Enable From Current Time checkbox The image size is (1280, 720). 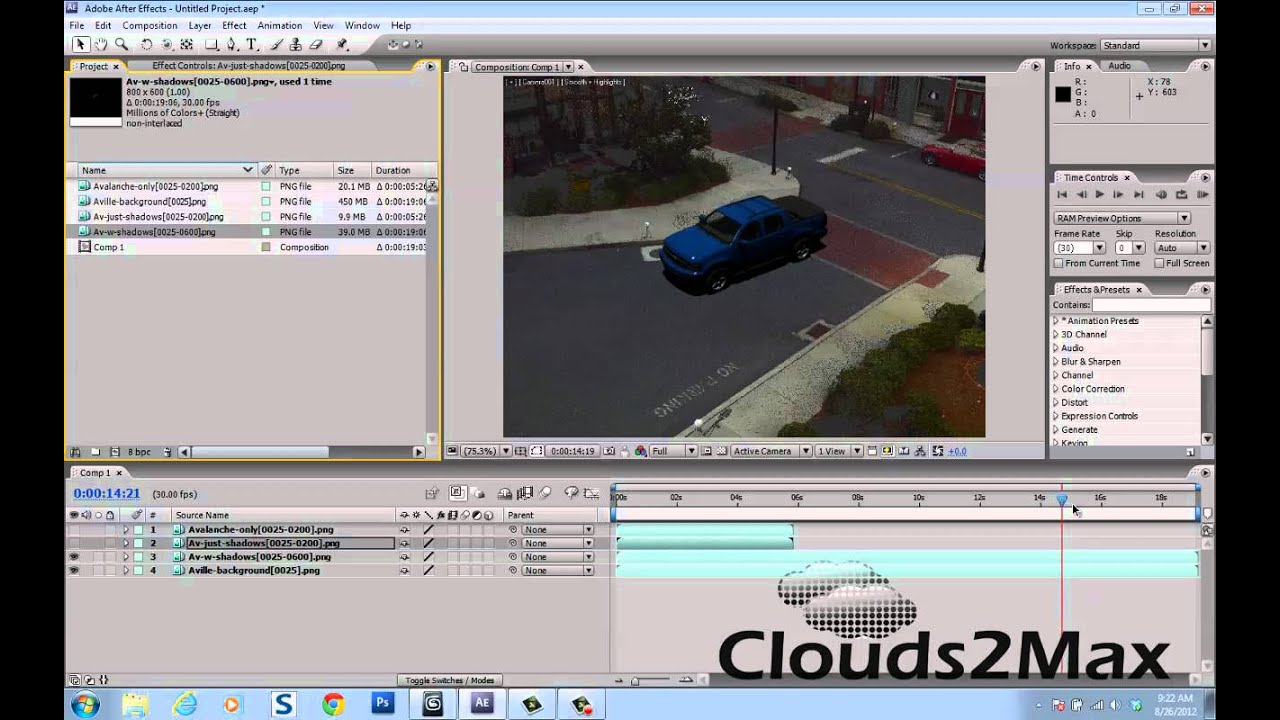(1059, 263)
